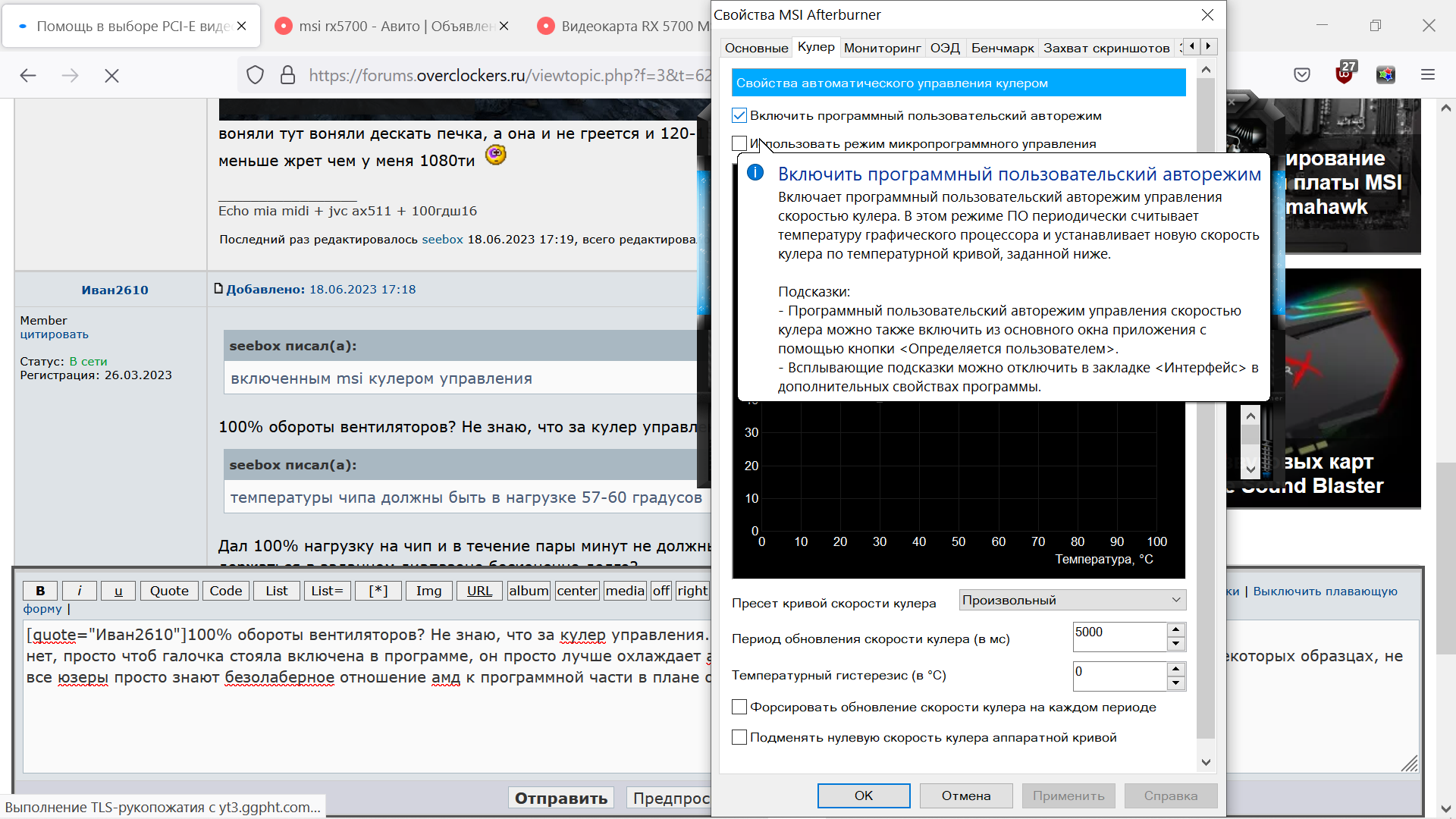Expand the fan speed curve preset dropdown
The width and height of the screenshot is (1456, 819).
click(1072, 600)
